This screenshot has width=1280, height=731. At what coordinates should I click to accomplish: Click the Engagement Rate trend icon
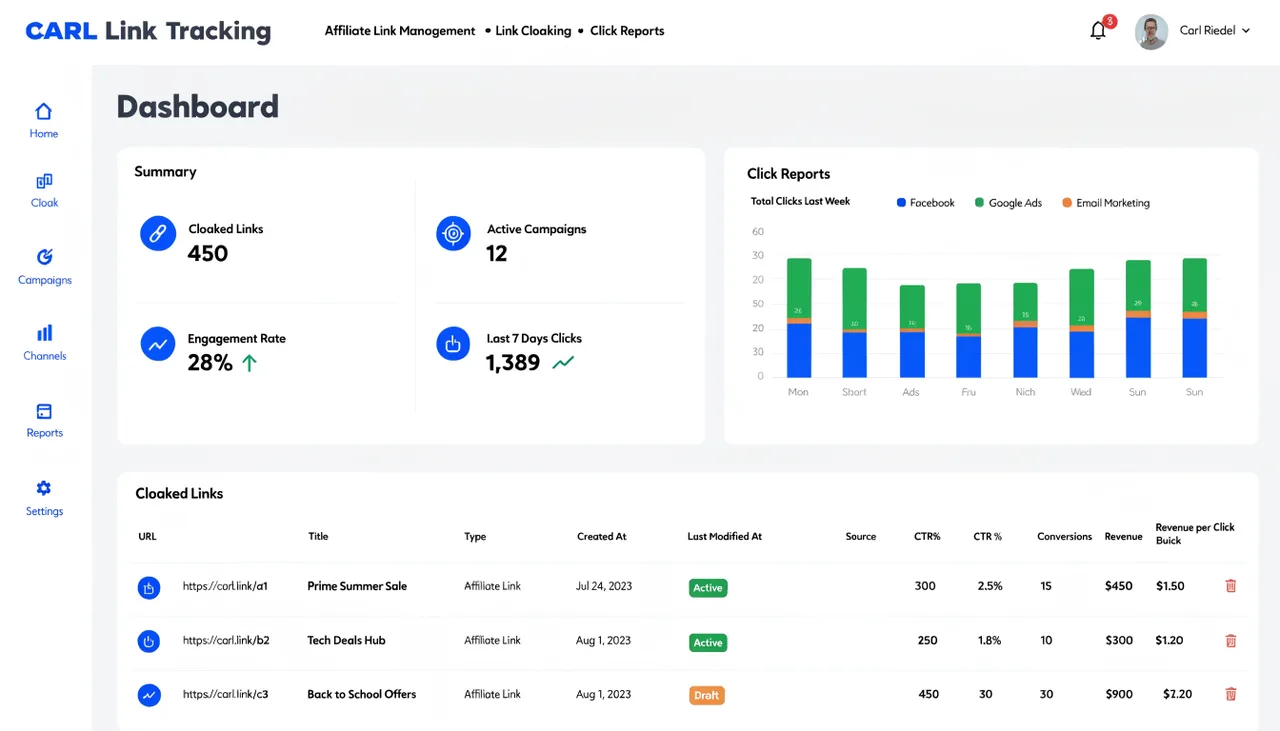click(x=158, y=344)
